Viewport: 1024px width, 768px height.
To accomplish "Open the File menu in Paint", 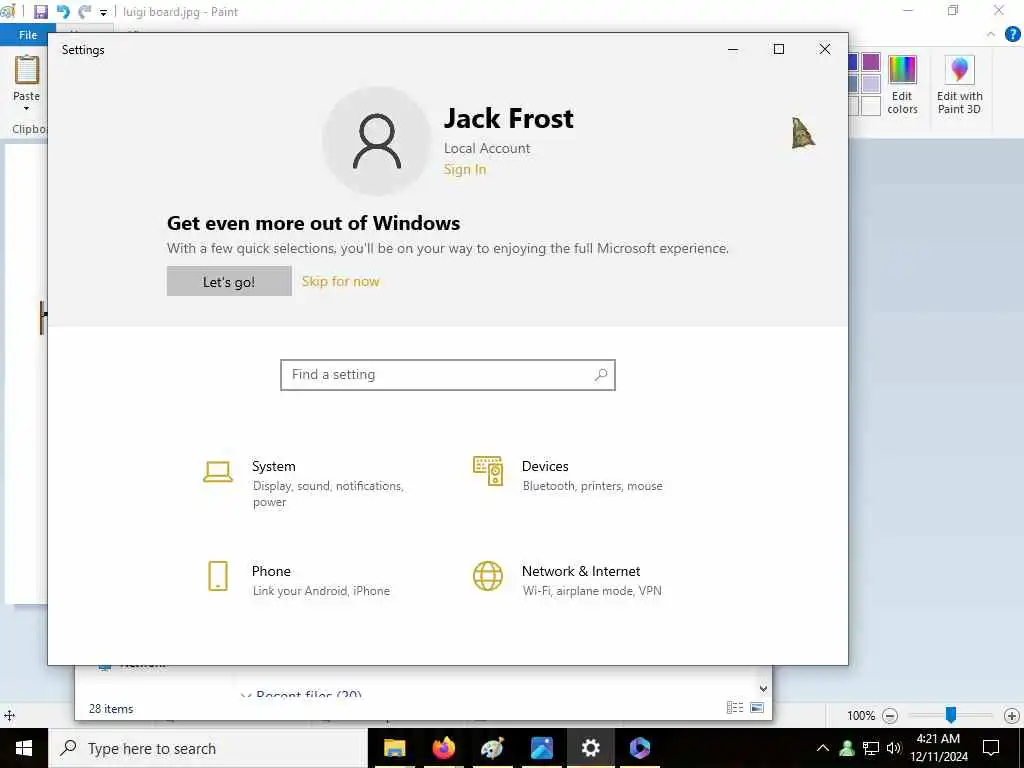I will pyautogui.click(x=28, y=35).
